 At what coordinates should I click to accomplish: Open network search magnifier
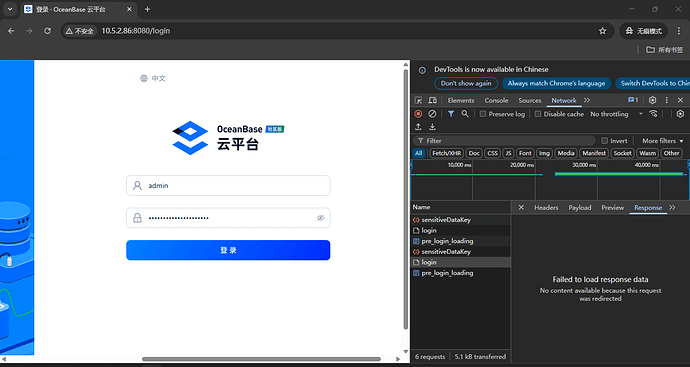(x=465, y=114)
